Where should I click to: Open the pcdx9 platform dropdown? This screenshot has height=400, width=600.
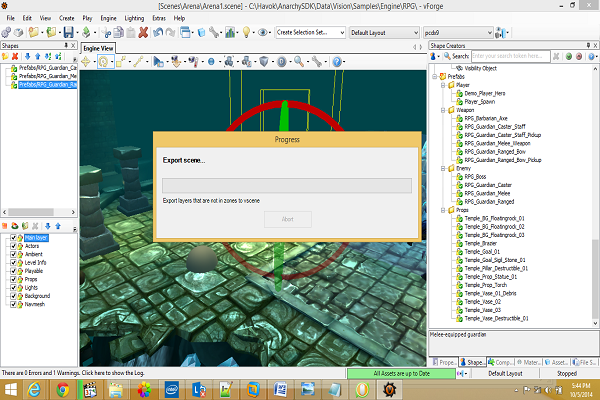tap(458, 33)
